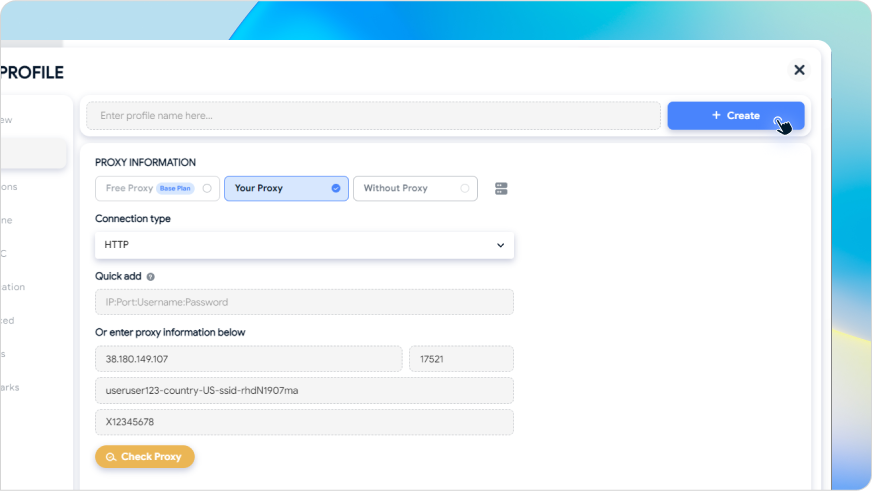Open the partially visible sidebar tab ending 'arks'
872x491 pixels.
click(9, 388)
